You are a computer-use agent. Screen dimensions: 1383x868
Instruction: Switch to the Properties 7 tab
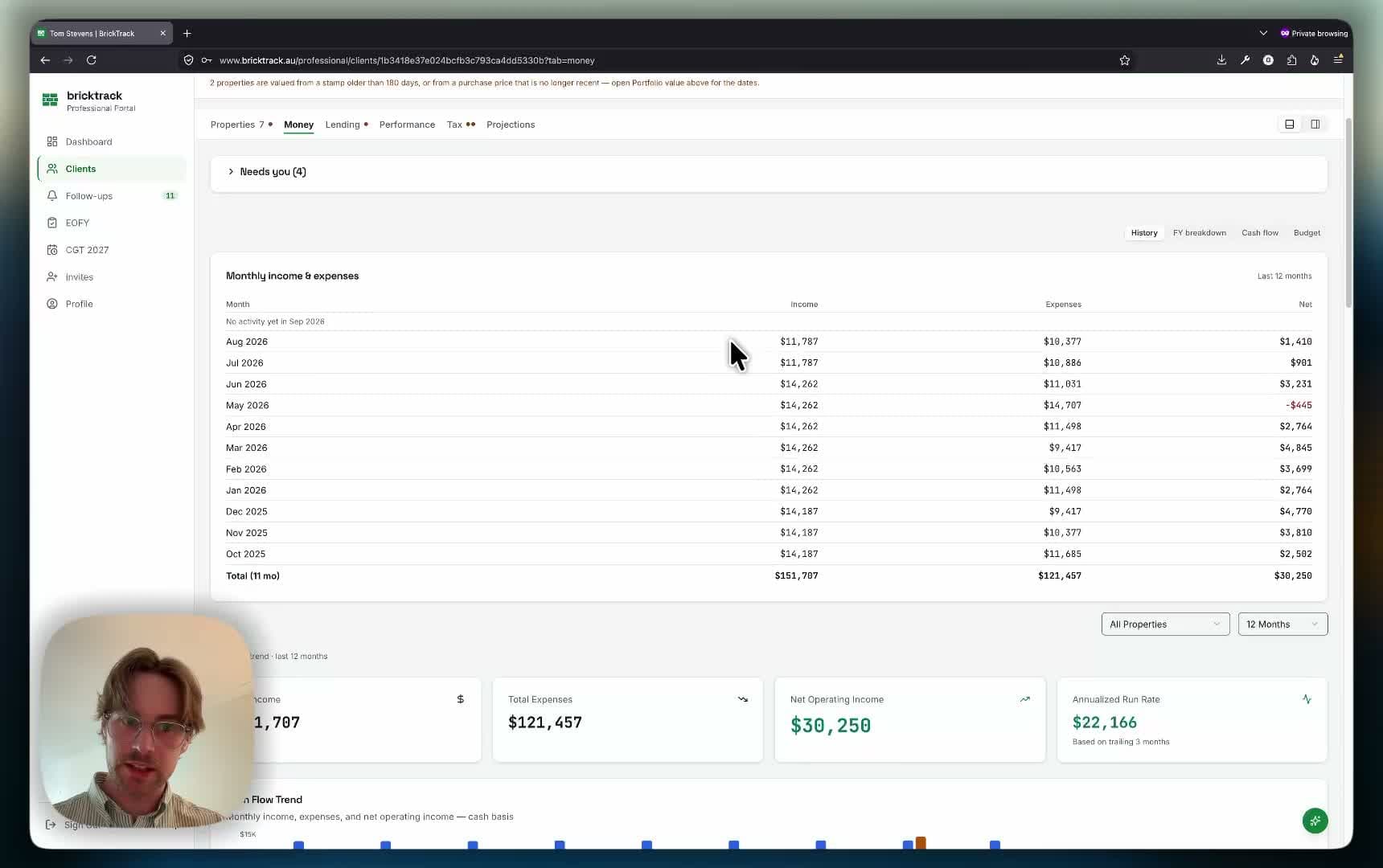click(241, 125)
